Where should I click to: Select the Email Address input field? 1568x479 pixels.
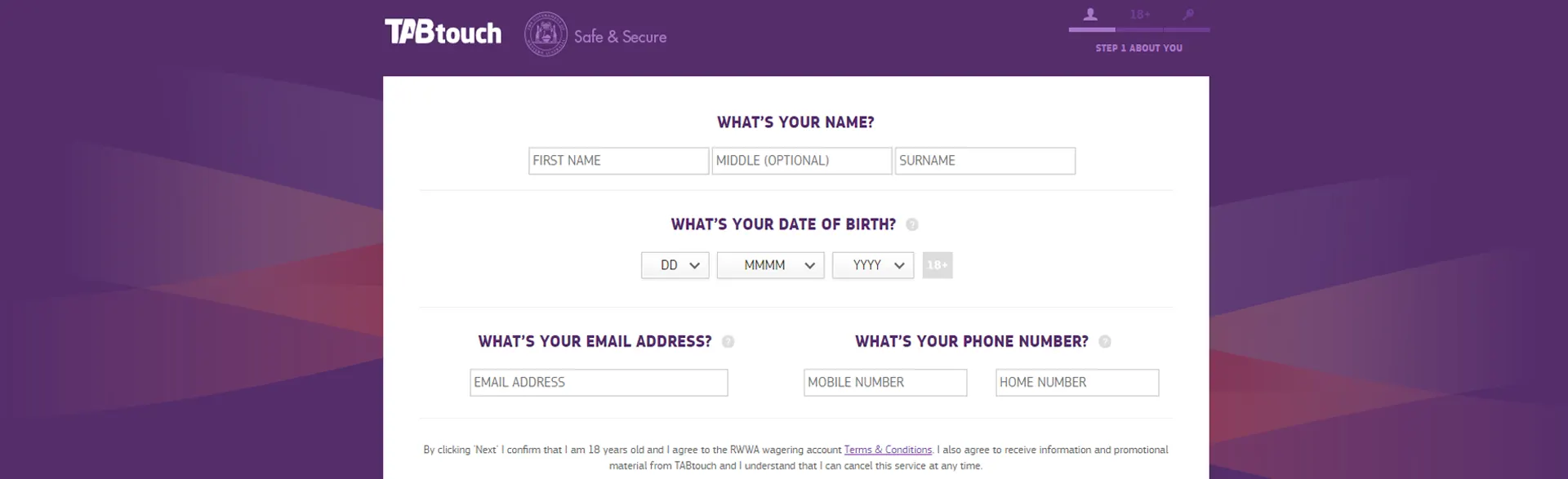click(599, 382)
